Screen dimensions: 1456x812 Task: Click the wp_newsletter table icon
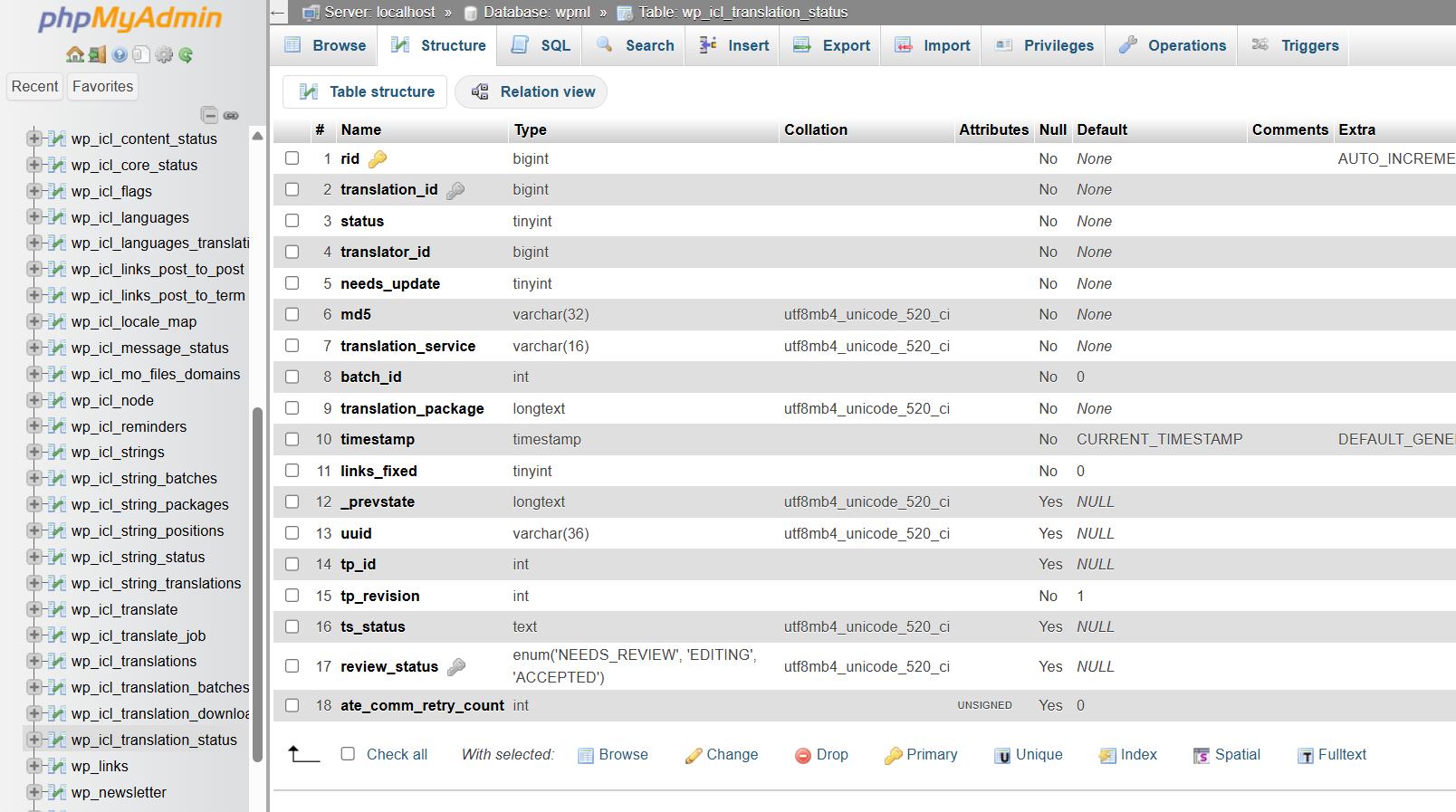(x=57, y=792)
